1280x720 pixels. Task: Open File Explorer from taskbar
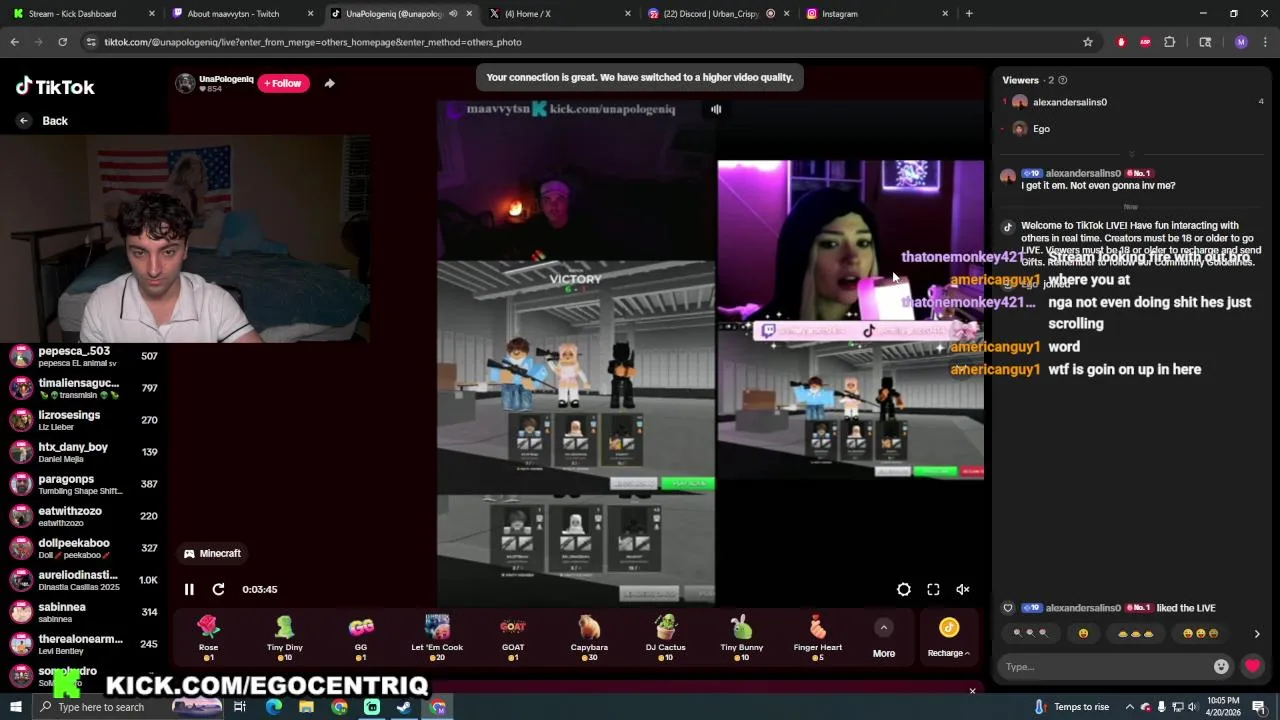306,707
